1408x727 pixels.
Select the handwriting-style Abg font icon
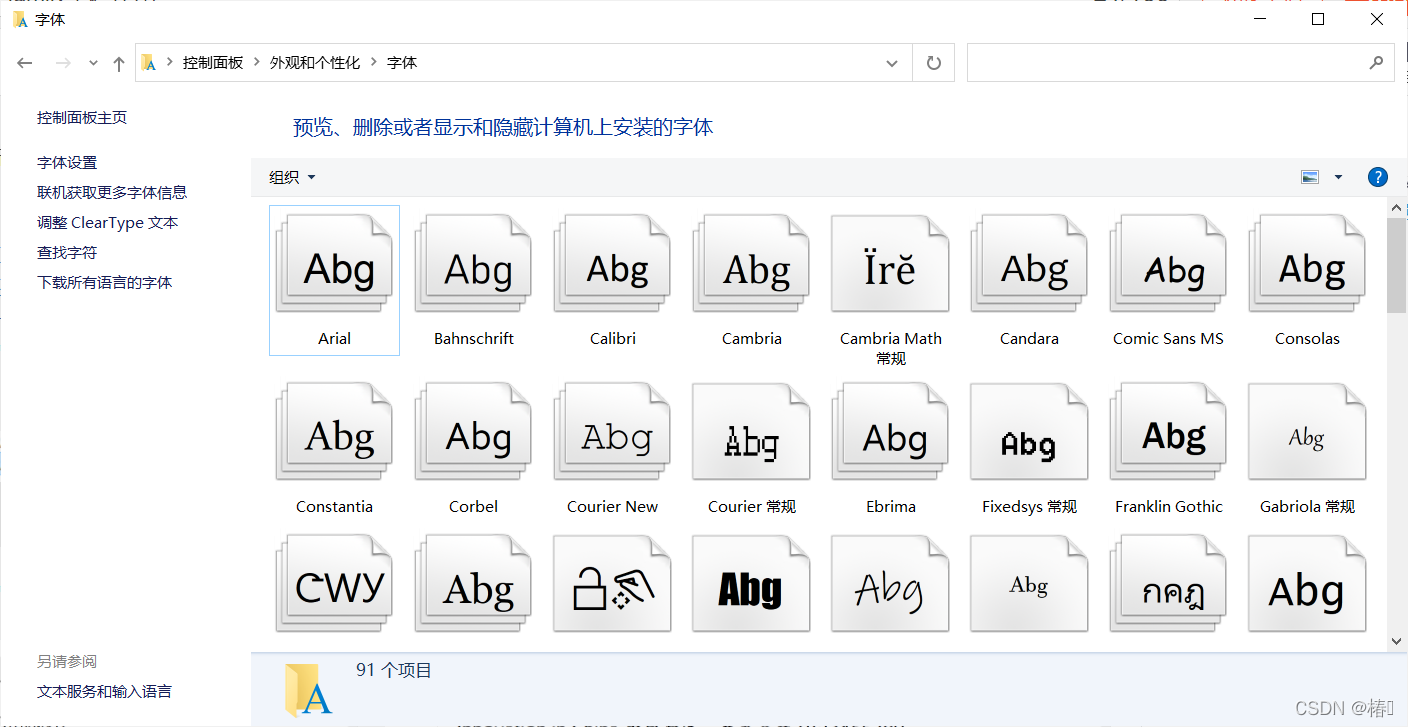coord(890,584)
